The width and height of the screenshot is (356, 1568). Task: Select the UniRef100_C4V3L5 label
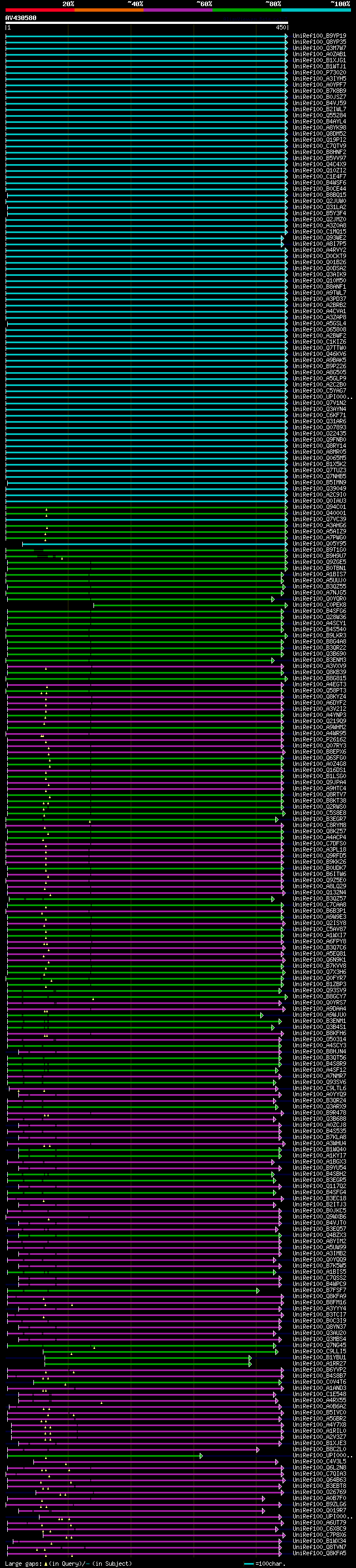pyautogui.click(x=319, y=1461)
